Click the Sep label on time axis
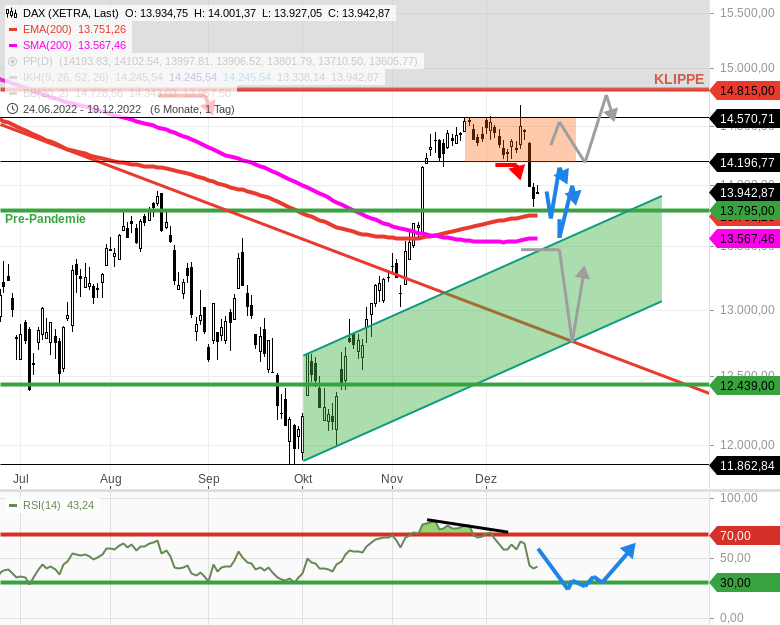The height and width of the screenshot is (625, 780). coord(208,479)
